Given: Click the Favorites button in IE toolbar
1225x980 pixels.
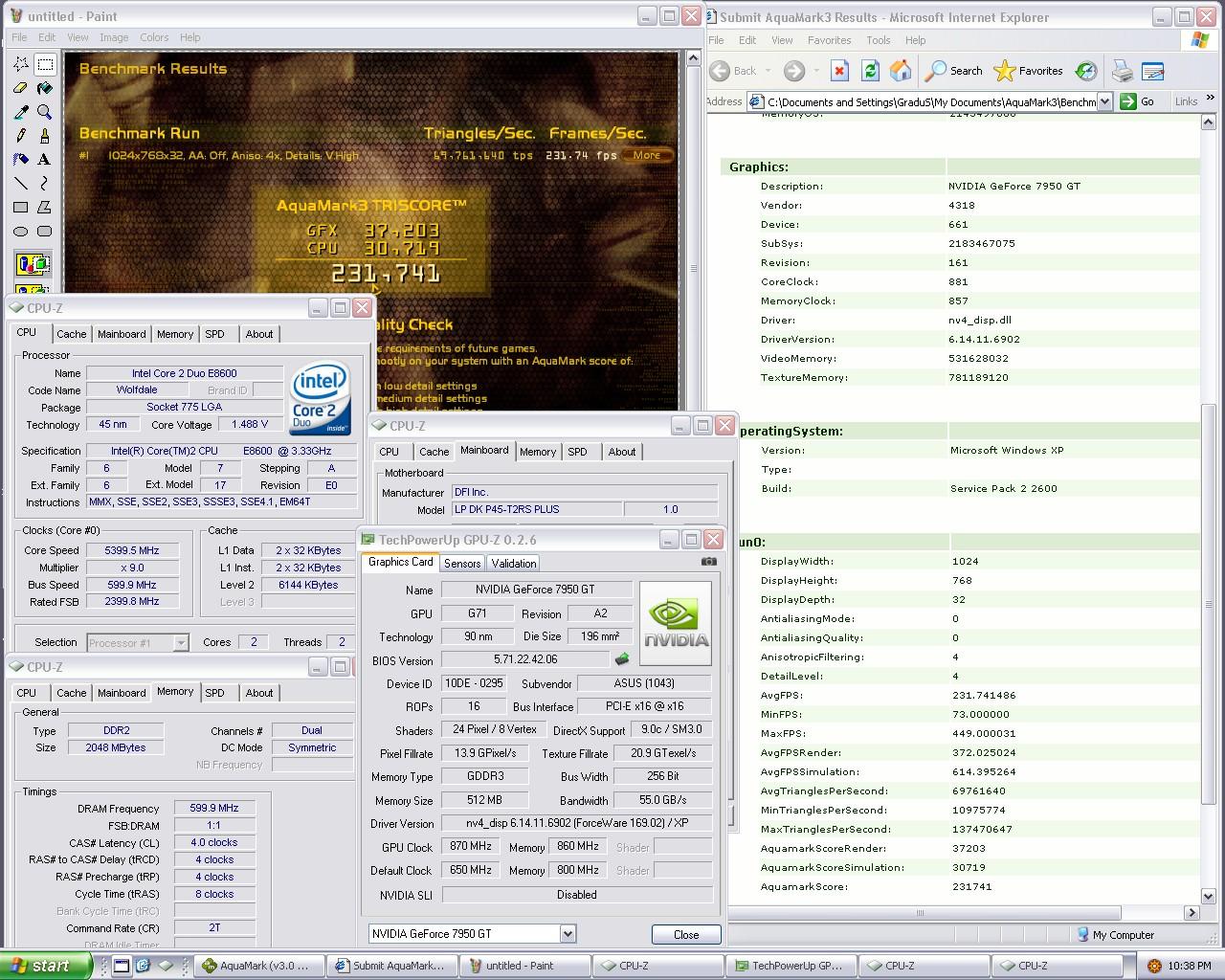Looking at the screenshot, I should [x=1029, y=71].
